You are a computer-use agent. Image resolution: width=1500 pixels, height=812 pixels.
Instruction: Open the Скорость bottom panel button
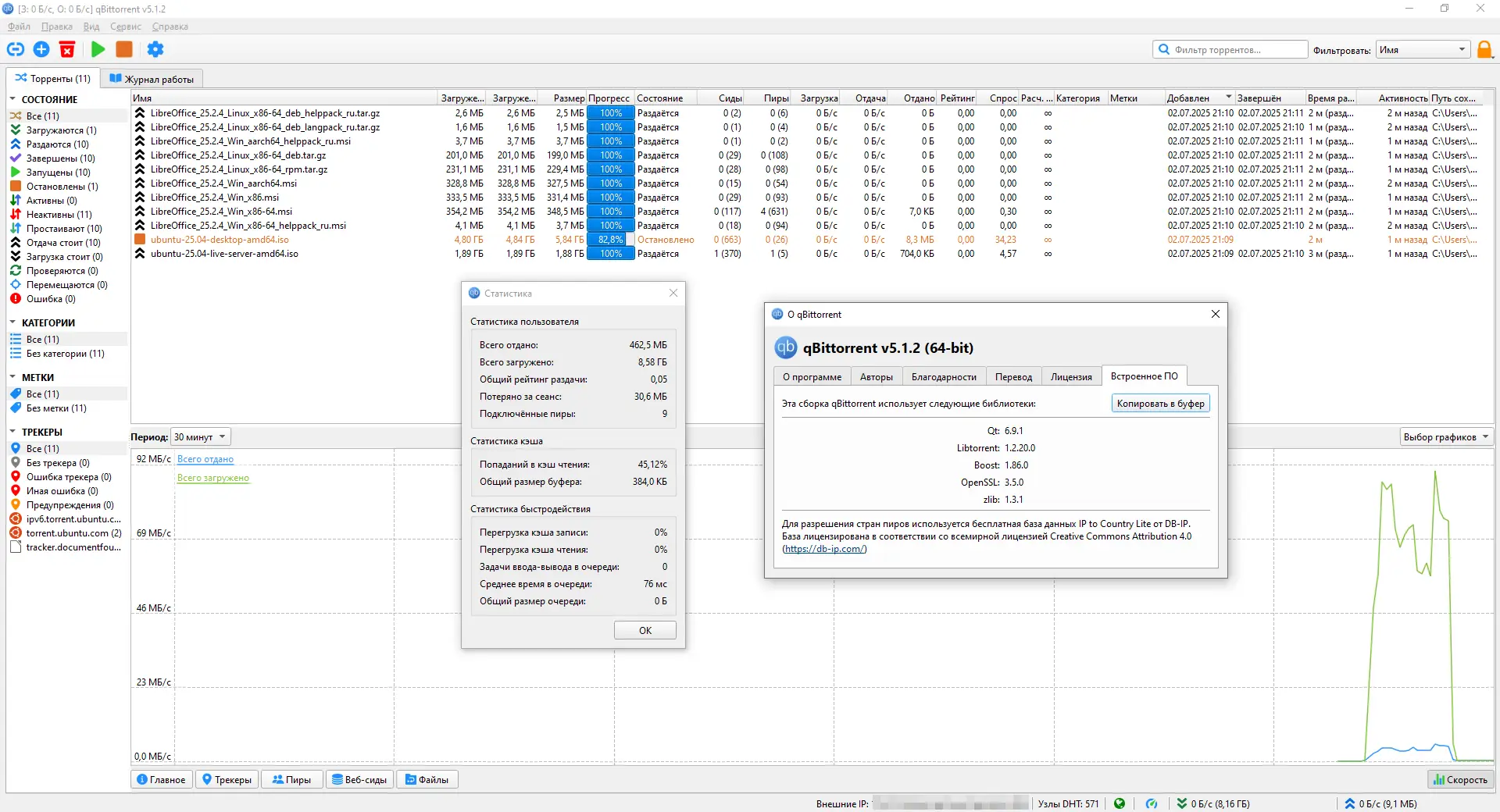(x=1460, y=779)
